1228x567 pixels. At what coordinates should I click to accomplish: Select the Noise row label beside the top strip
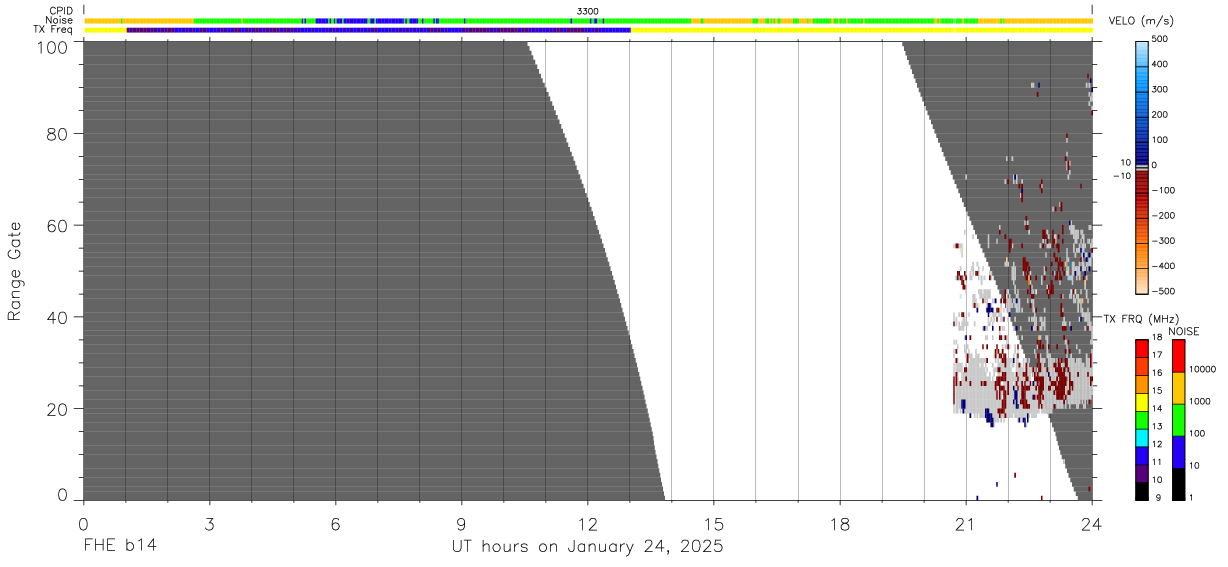point(59,20)
